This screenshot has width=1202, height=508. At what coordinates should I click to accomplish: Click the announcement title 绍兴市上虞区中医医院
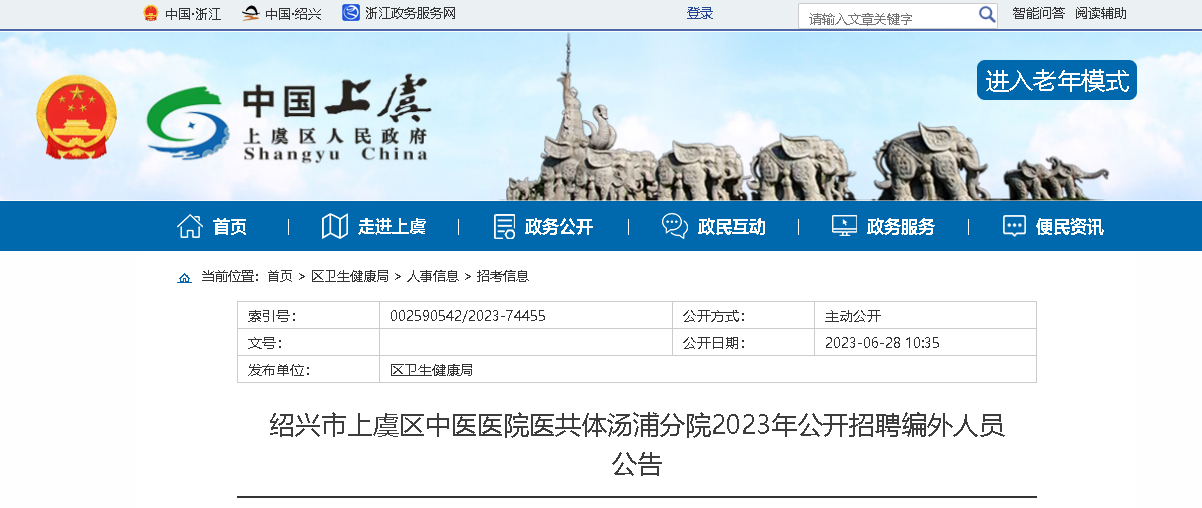click(637, 445)
